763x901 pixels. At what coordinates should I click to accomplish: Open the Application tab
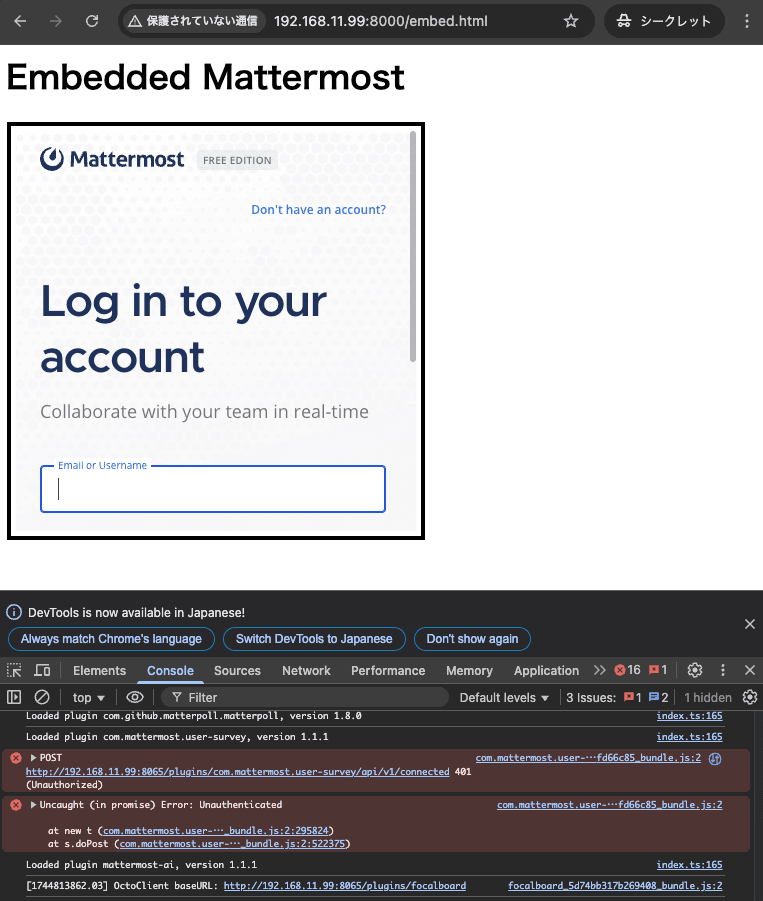click(x=546, y=671)
